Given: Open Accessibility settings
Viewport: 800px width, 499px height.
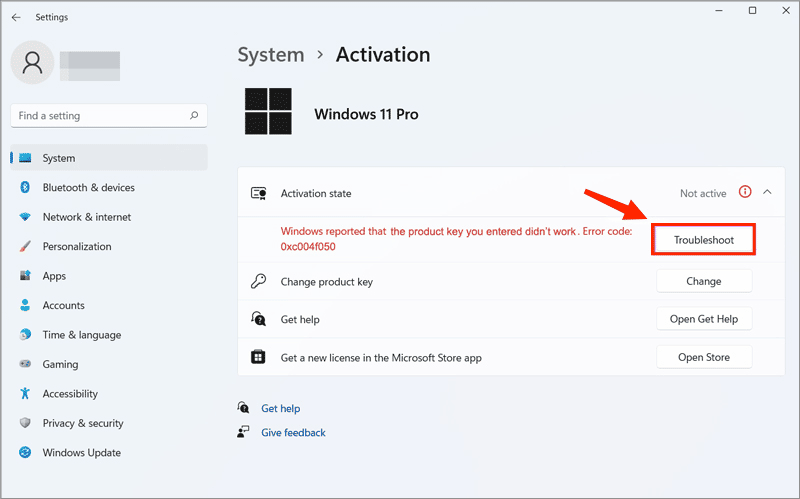Looking at the screenshot, I should pyautogui.click(x=109, y=393).
